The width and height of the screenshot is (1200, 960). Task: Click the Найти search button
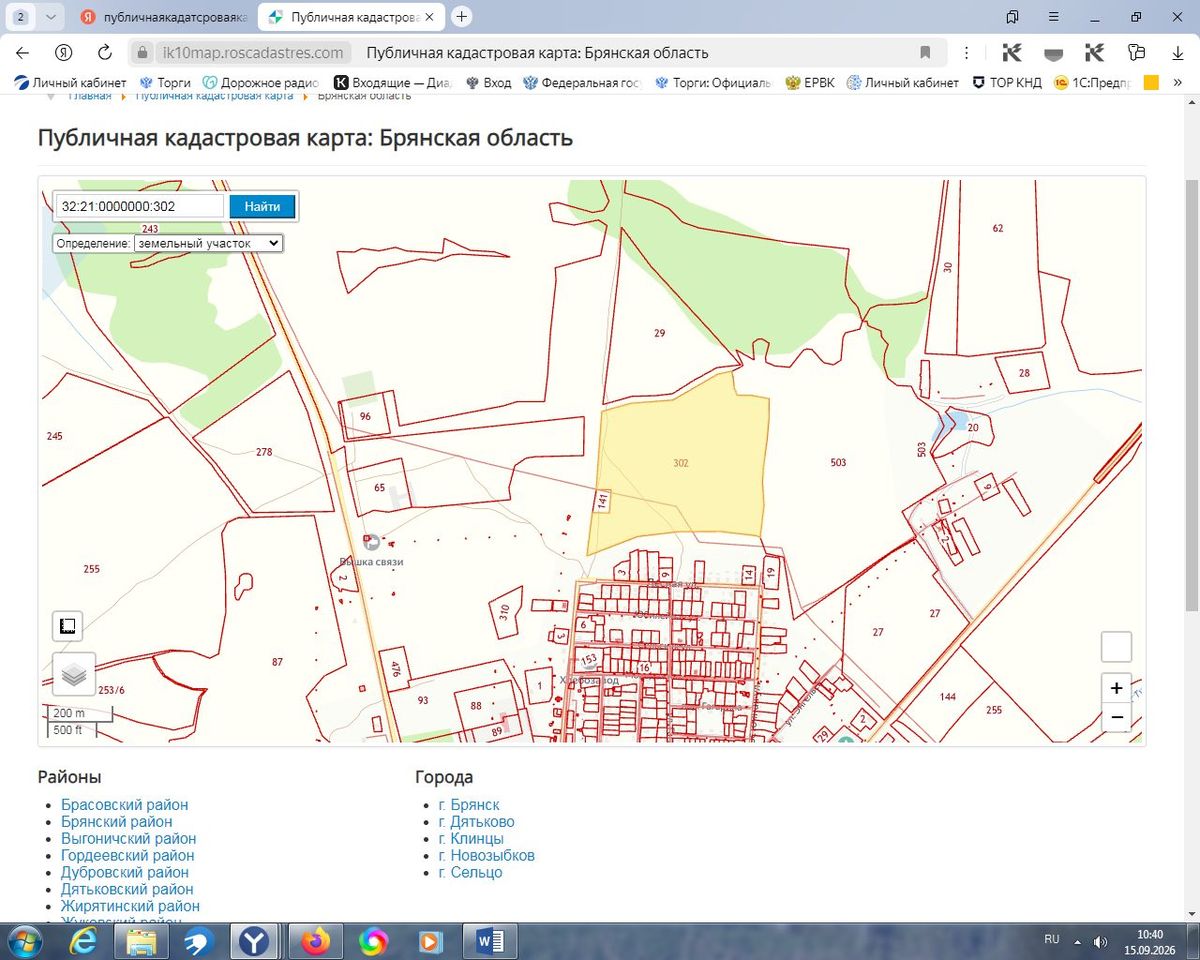click(x=262, y=206)
